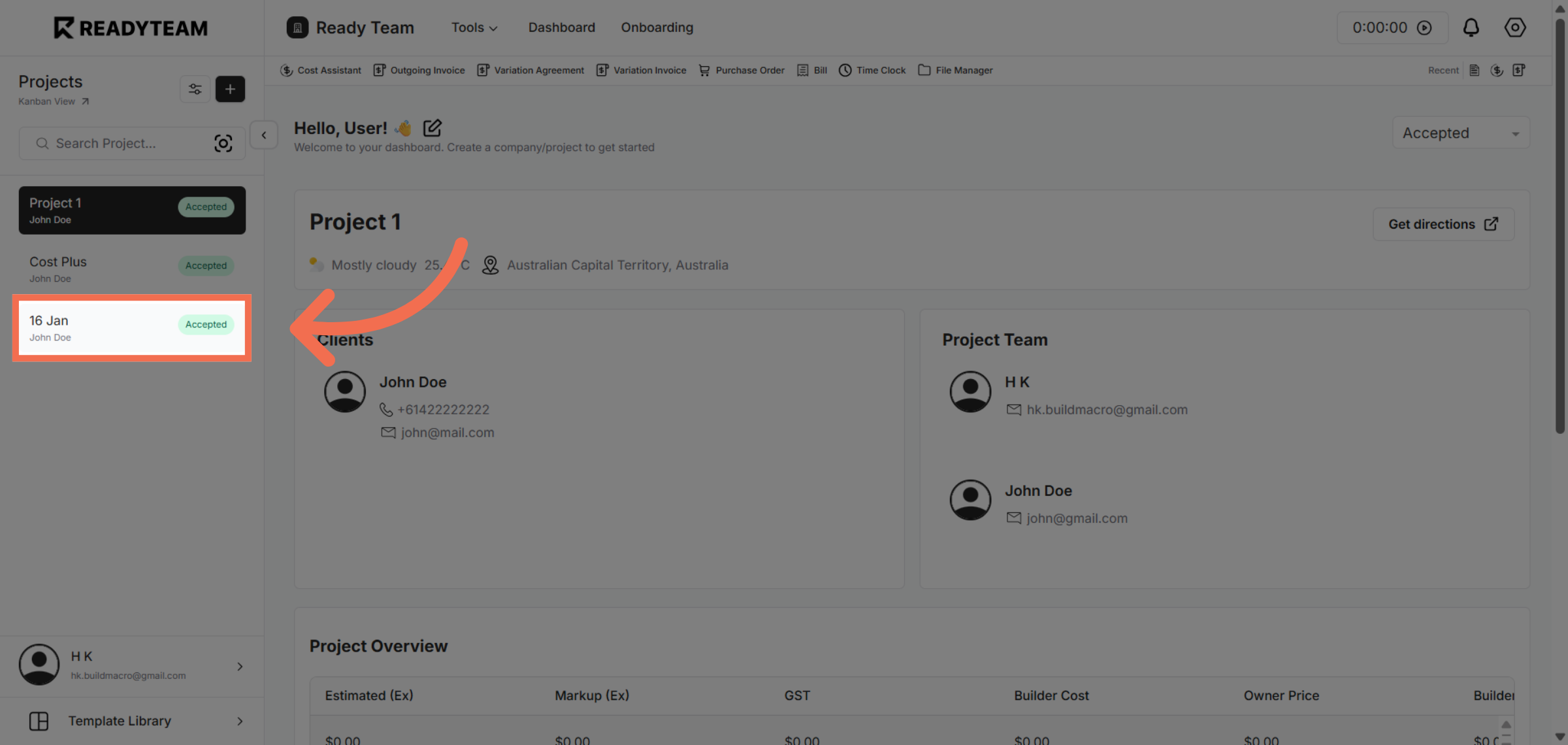The height and width of the screenshot is (745, 1568).
Task: Expand the Tools dropdown menu
Action: tap(474, 27)
